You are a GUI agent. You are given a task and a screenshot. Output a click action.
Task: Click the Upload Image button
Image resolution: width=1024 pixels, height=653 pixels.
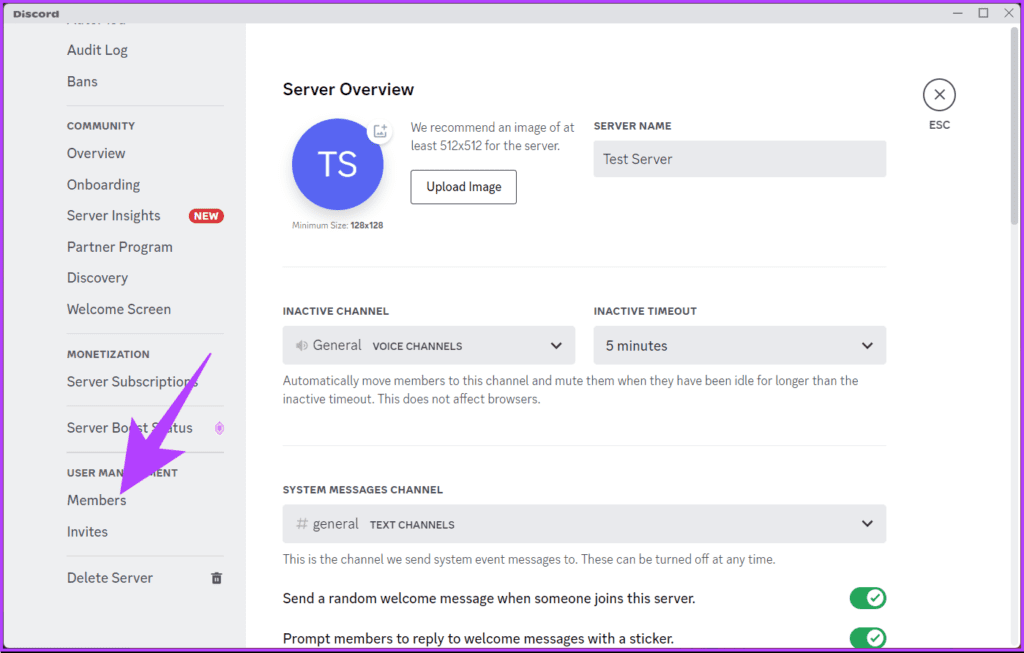(x=464, y=187)
